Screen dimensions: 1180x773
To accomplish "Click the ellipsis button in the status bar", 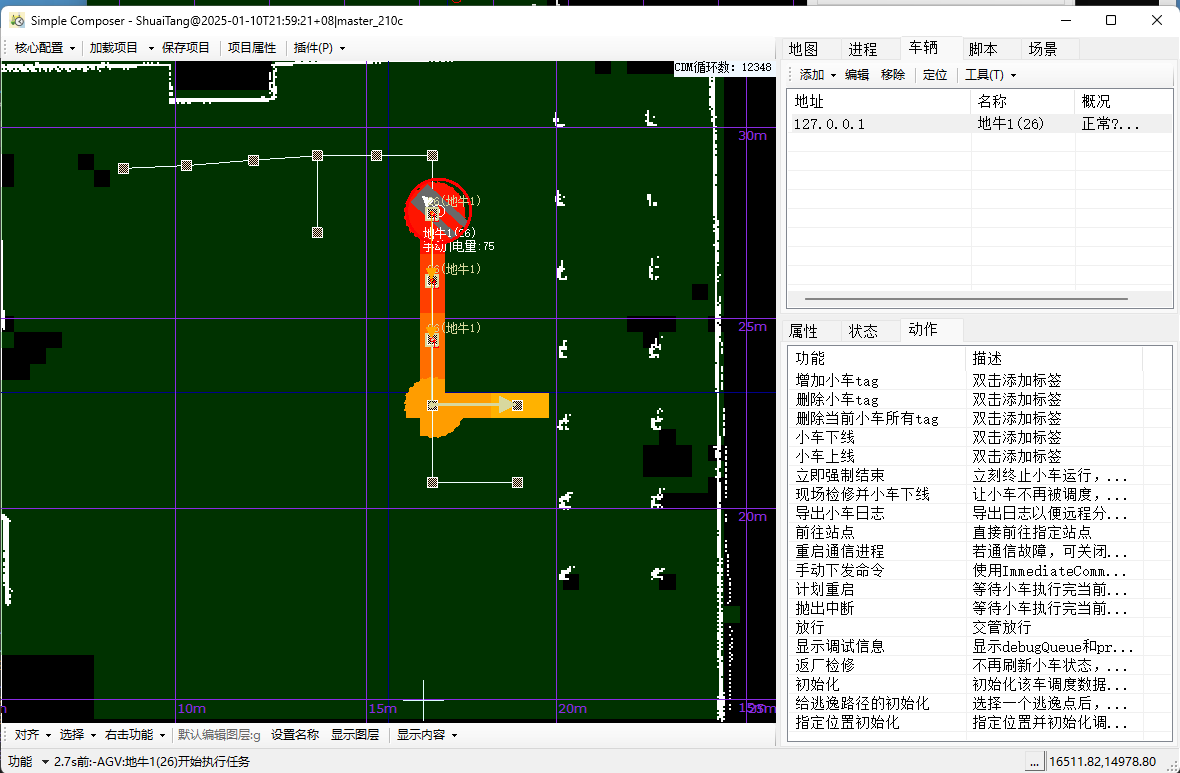I will coord(1032,762).
